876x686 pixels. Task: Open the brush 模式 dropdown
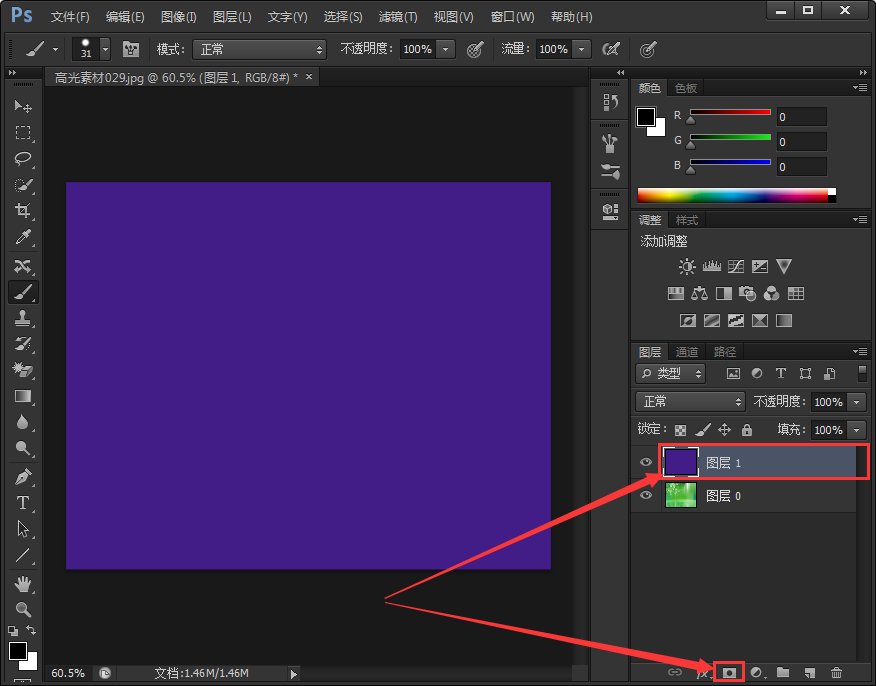coord(261,49)
